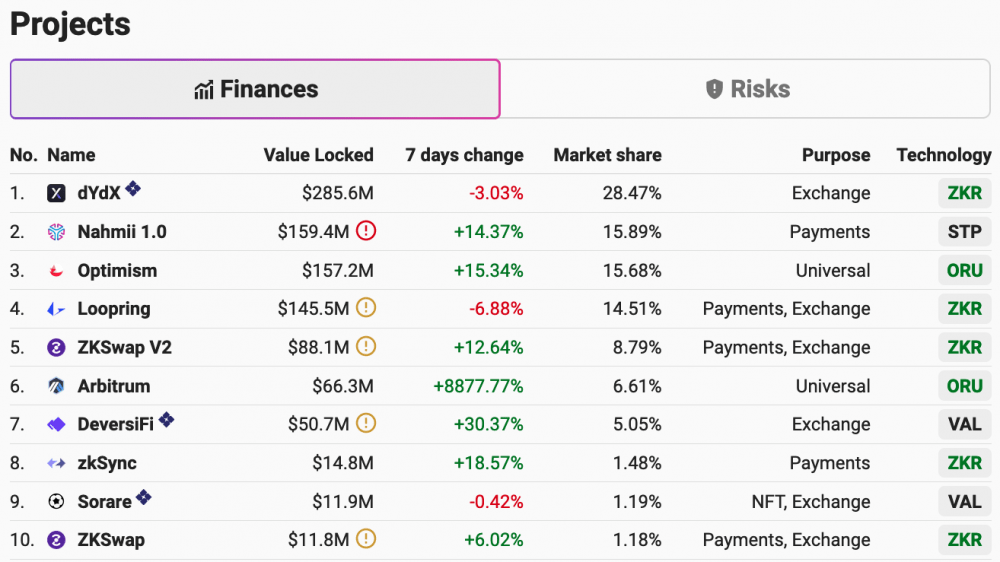The height and width of the screenshot is (562, 1000).
Task: Click the Technology column header
Action: pos(944,155)
